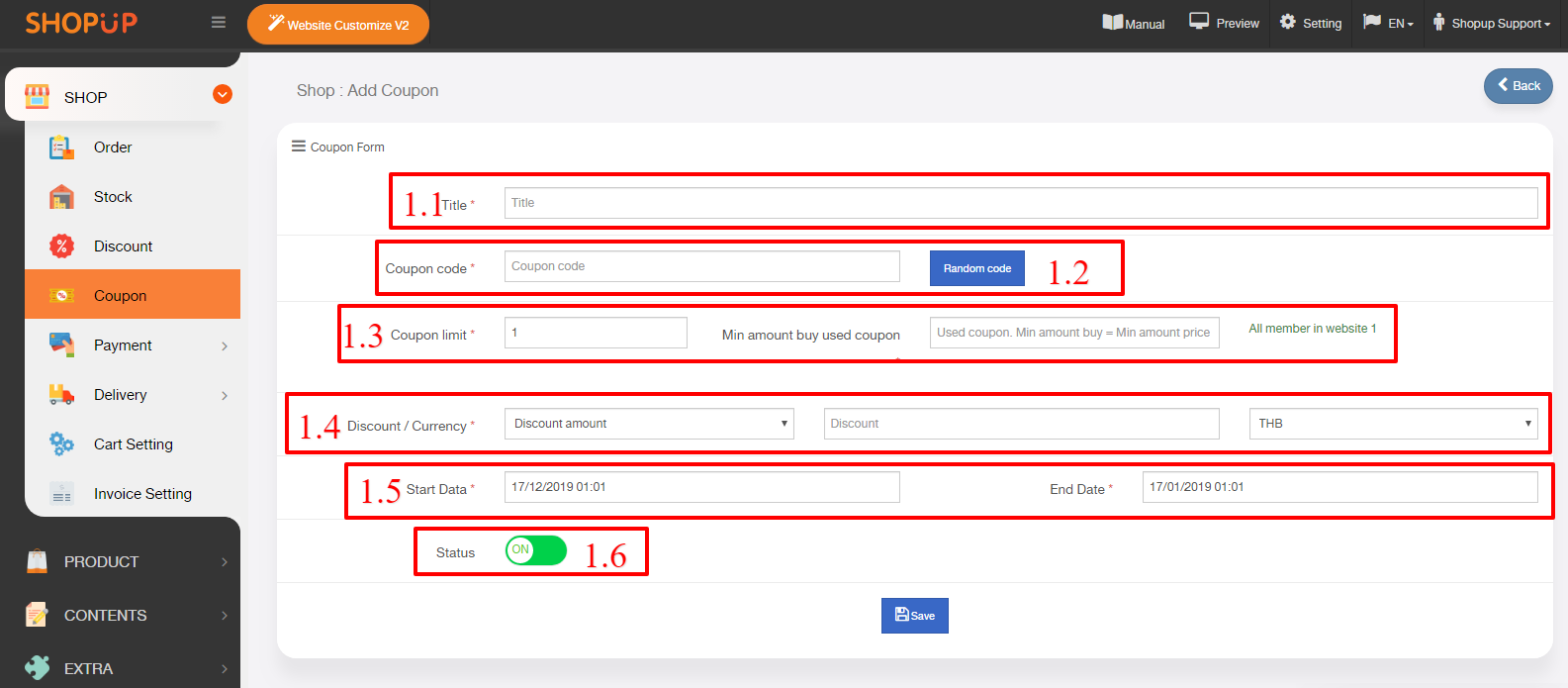Click the Payment card icon
This screenshot has width=1568, height=688.
pos(61,345)
